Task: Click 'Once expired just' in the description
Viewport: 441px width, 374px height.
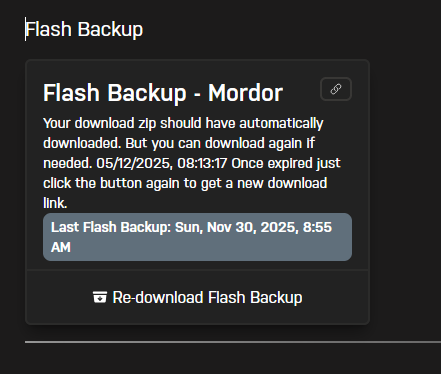Action: [286, 163]
